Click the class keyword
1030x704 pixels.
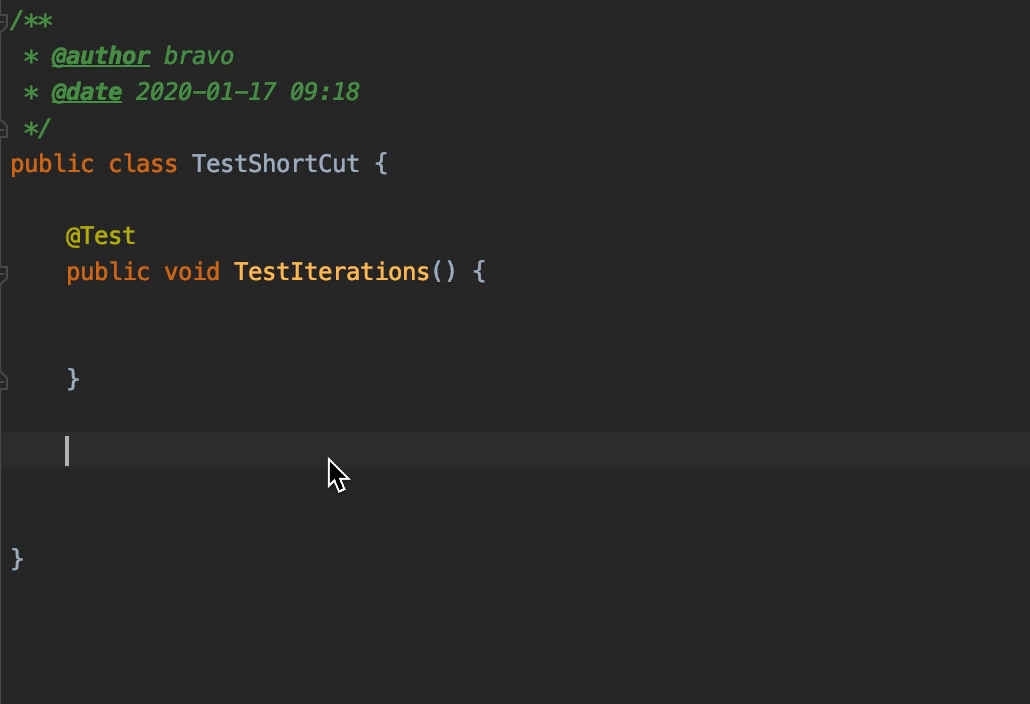coord(143,164)
